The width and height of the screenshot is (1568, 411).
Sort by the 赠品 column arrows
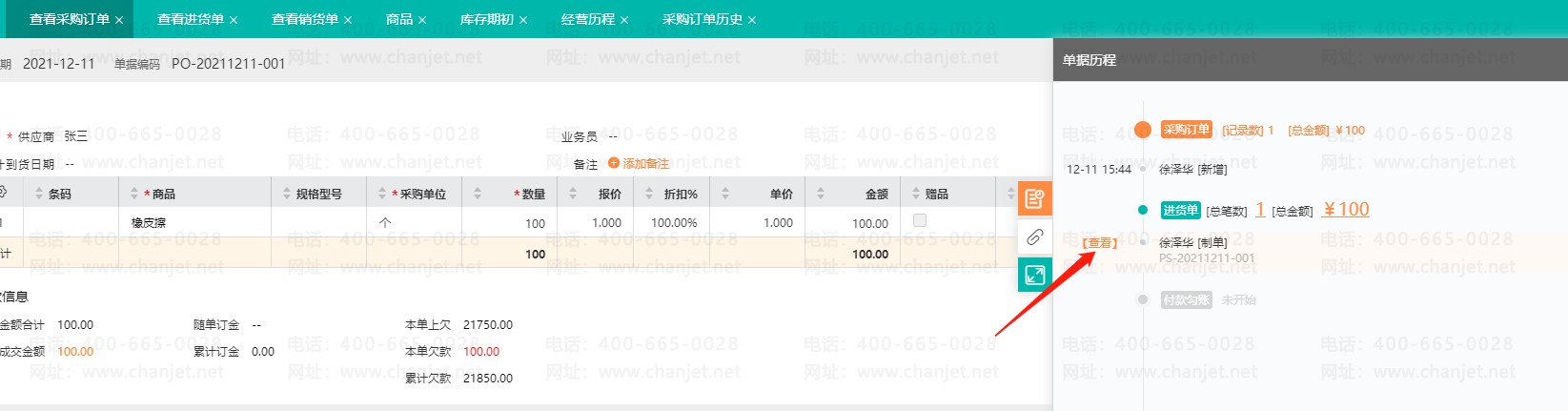click(916, 194)
